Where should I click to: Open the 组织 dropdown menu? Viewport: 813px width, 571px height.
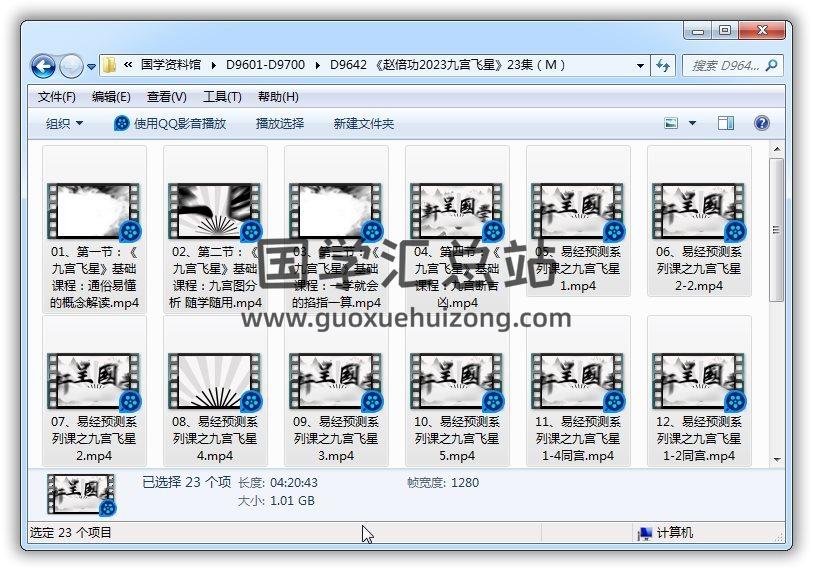64,123
